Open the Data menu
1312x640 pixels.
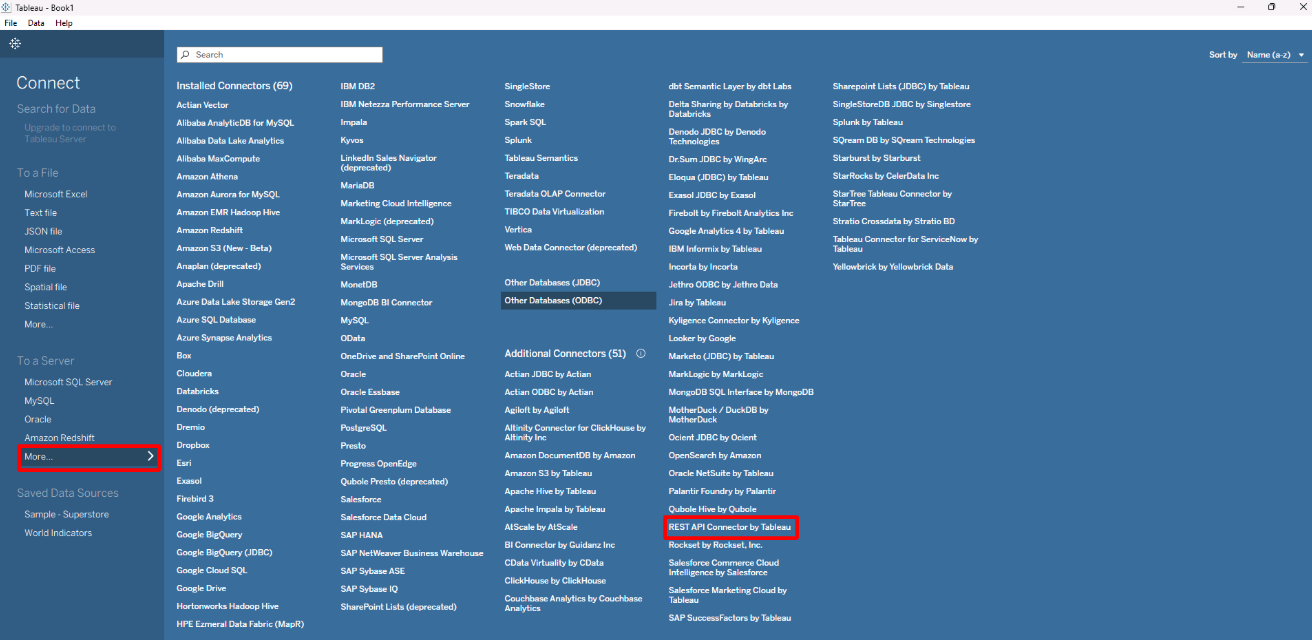[36, 23]
